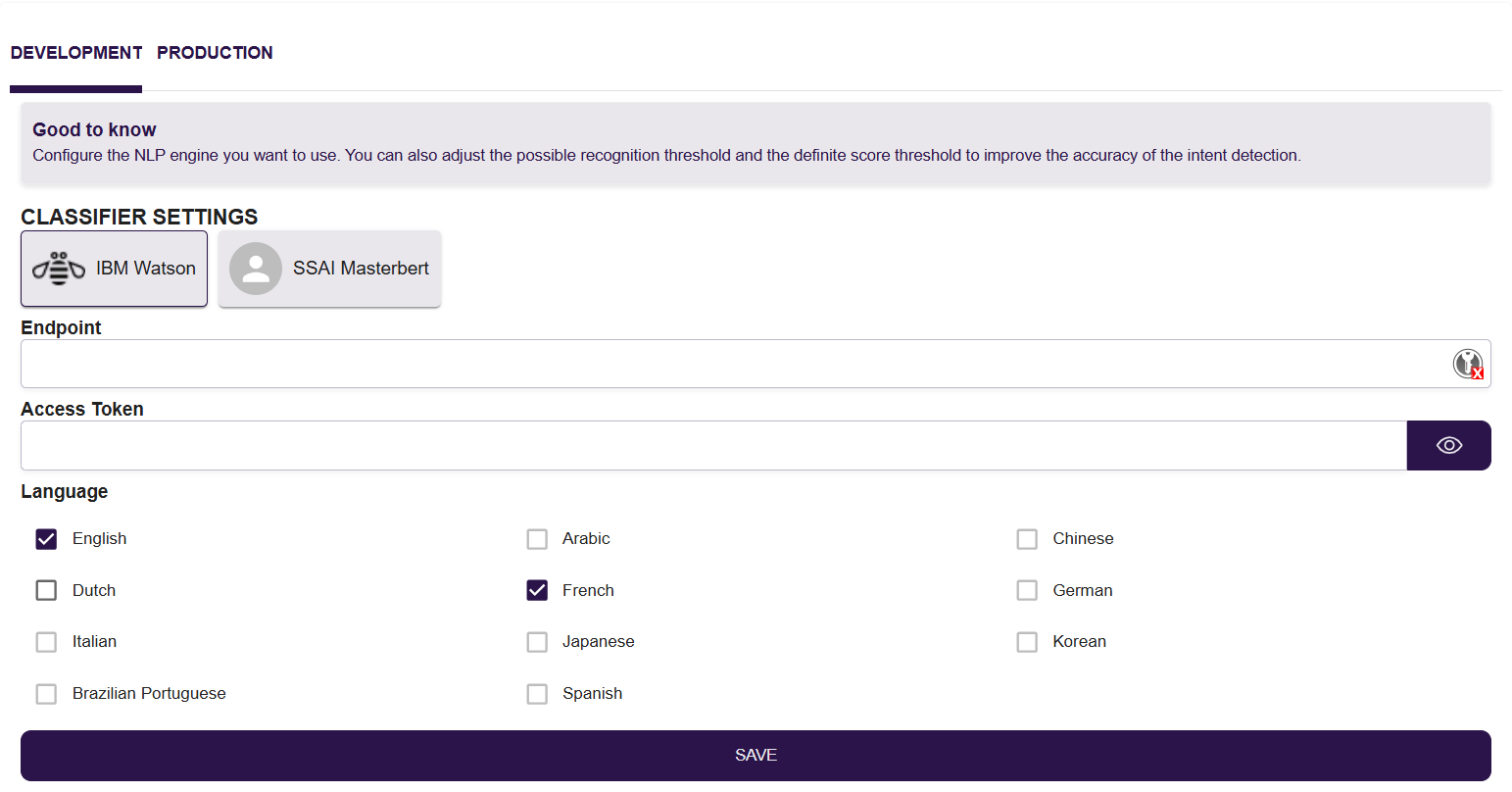
Task: Focus the Access Token input field
Action: (713, 445)
